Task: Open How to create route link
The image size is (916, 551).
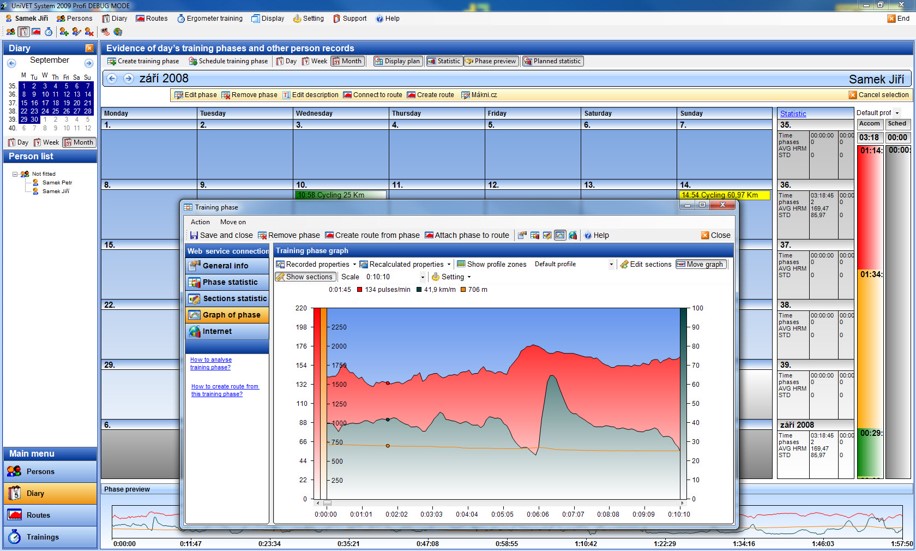Action: 225,390
